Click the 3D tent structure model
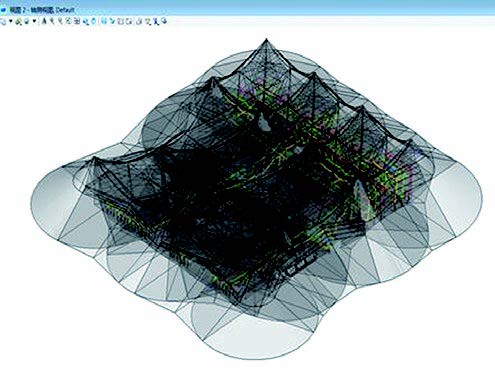This screenshot has width=495, height=385. 256,200
